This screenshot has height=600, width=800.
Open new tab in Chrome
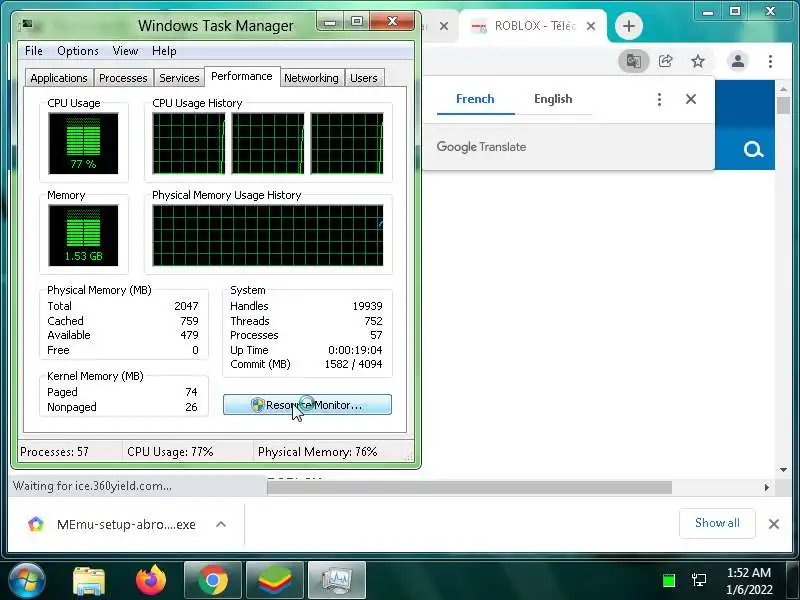[629, 26]
